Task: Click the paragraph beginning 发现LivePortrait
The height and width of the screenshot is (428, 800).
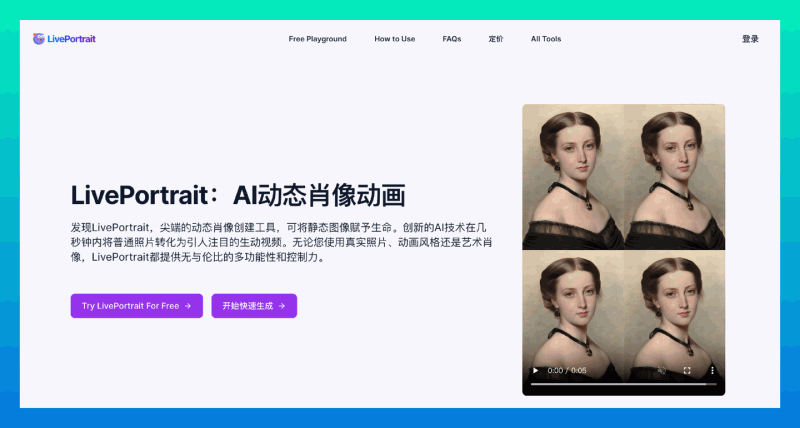Action: click(x=281, y=242)
